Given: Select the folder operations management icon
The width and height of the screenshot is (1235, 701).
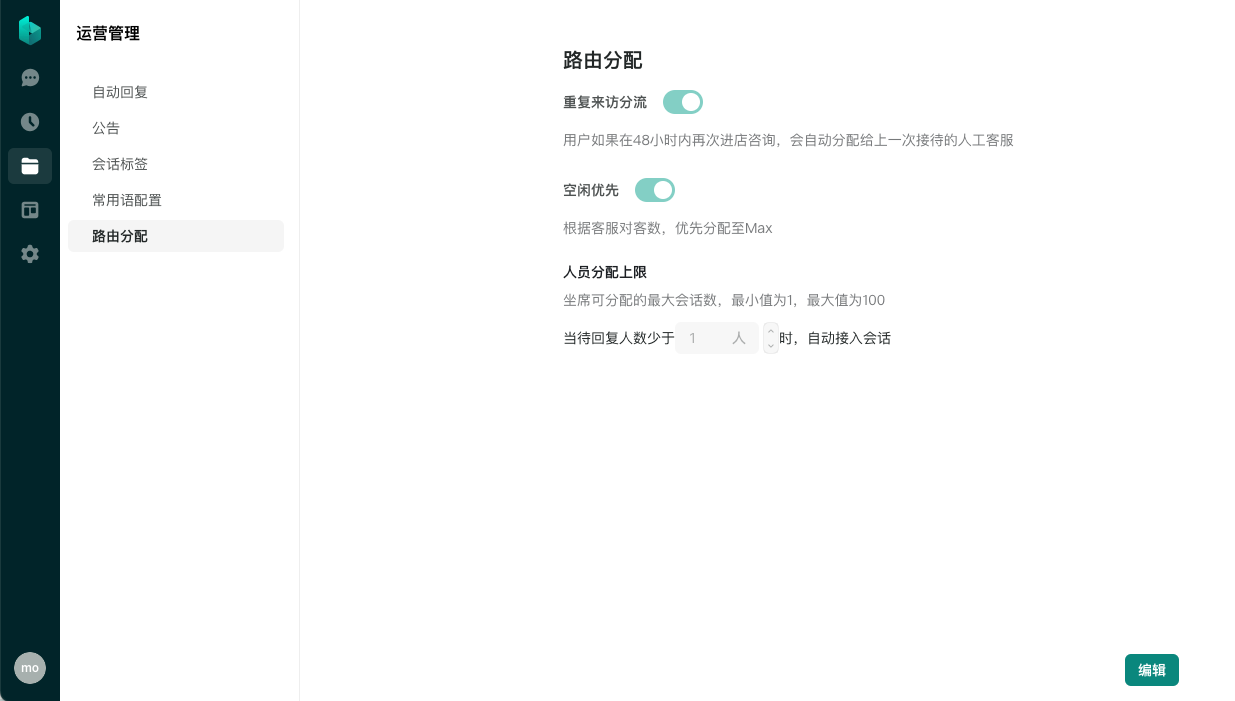Looking at the screenshot, I should click(x=30, y=166).
